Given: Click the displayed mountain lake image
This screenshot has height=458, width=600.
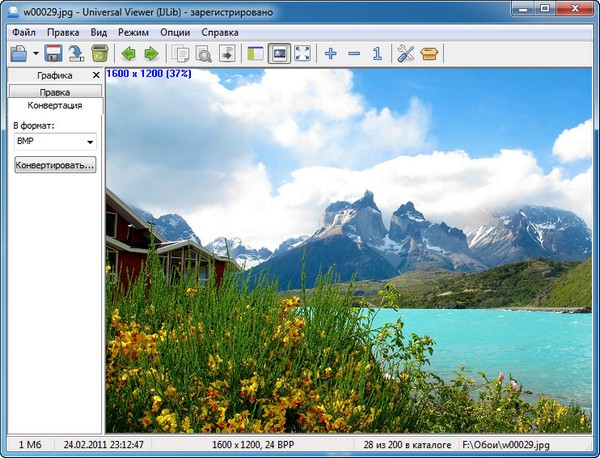Looking at the screenshot, I should tap(349, 251).
